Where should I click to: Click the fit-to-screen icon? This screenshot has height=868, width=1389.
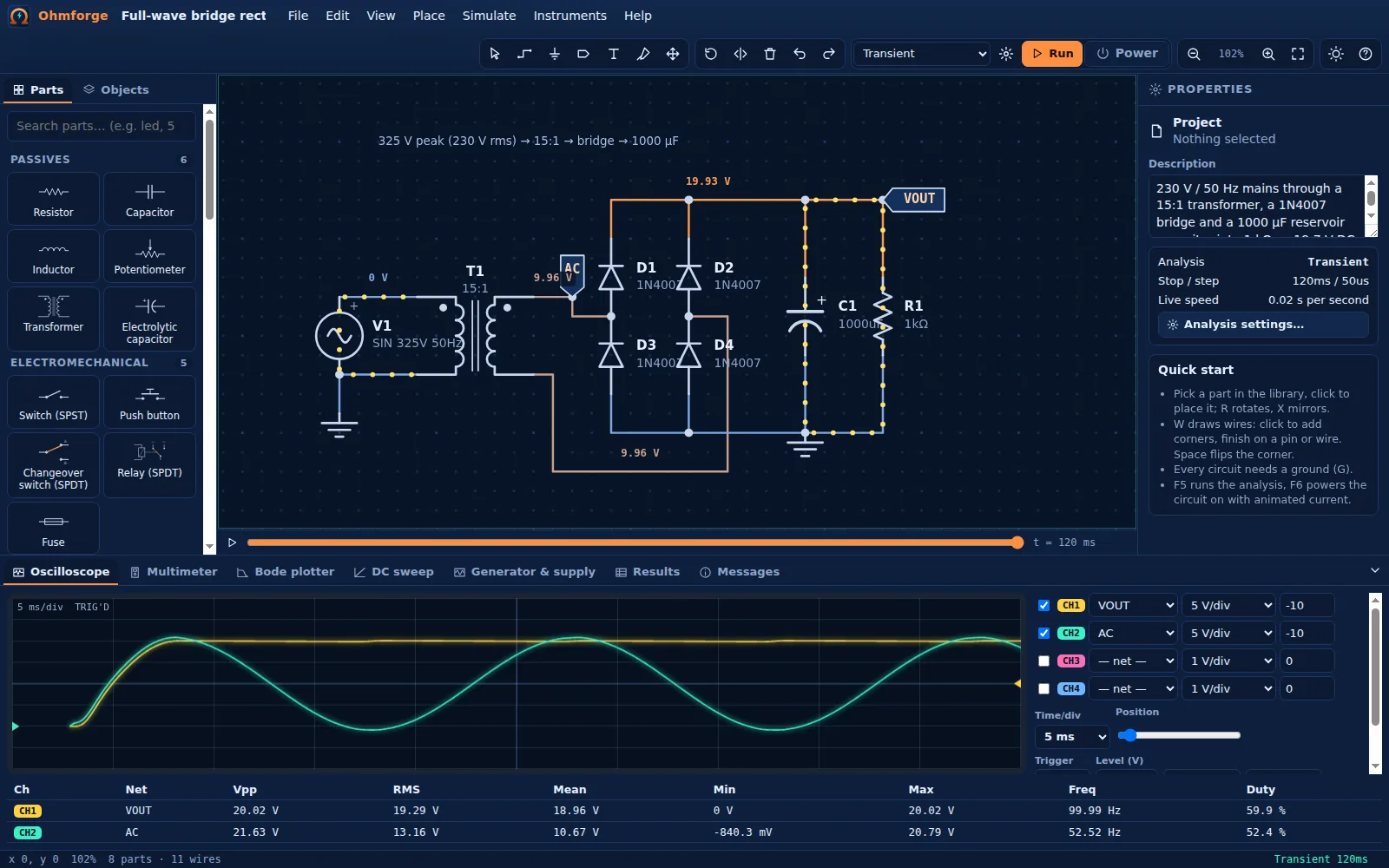click(1298, 54)
